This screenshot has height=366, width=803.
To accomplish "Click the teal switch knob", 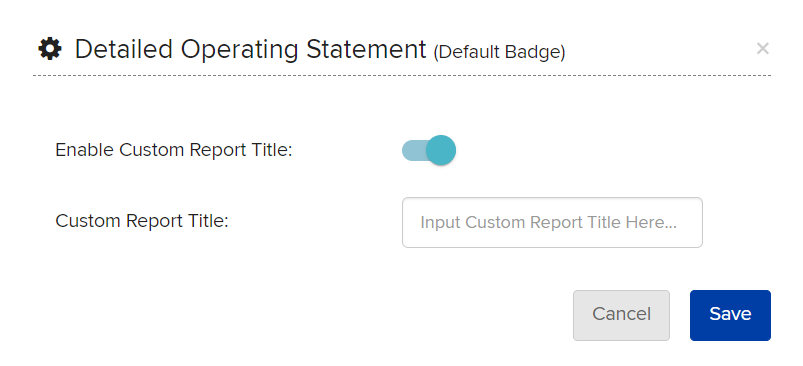I will click(440, 150).
